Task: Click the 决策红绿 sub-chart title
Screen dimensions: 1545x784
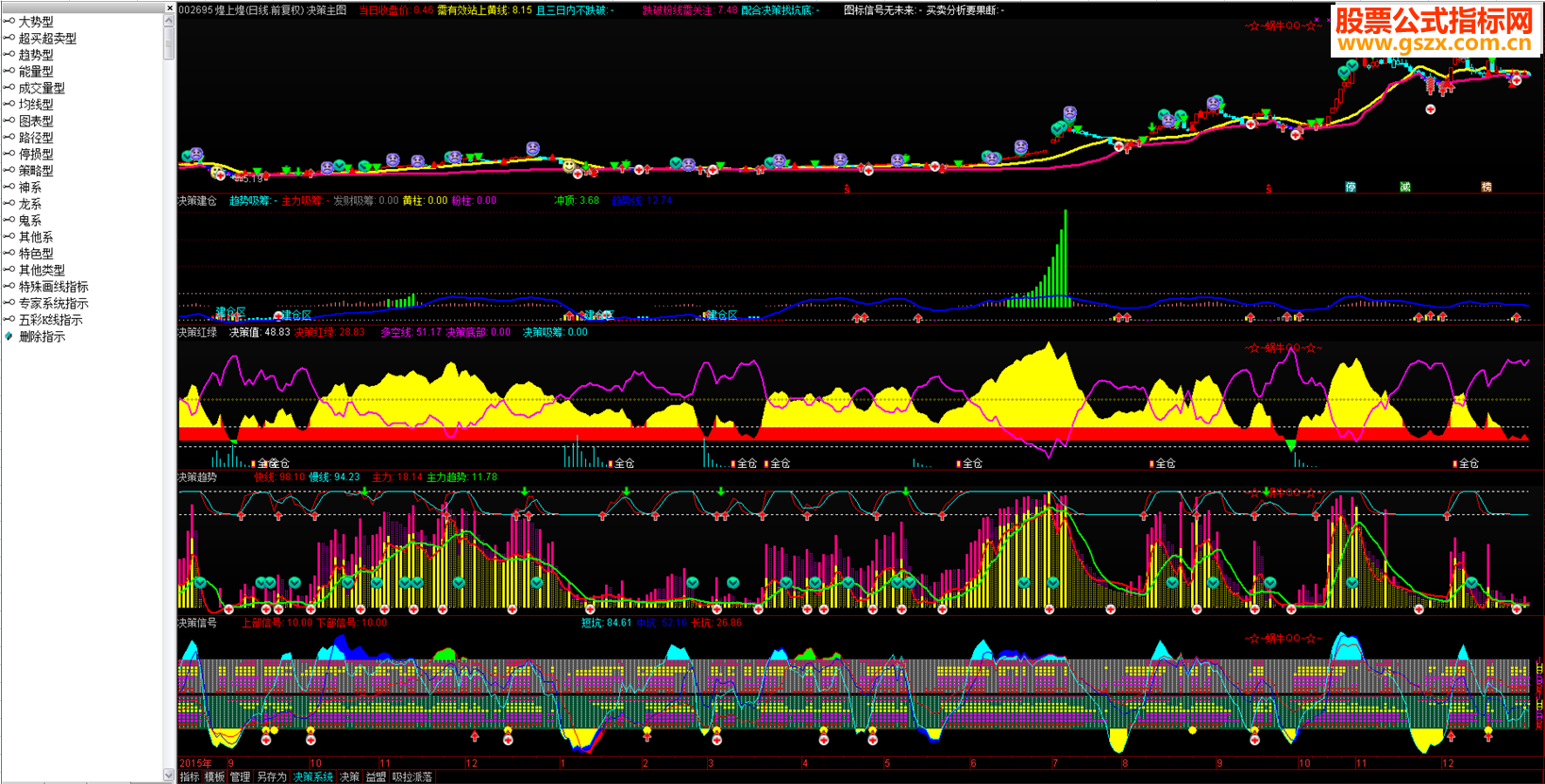Action: point(197,332)
